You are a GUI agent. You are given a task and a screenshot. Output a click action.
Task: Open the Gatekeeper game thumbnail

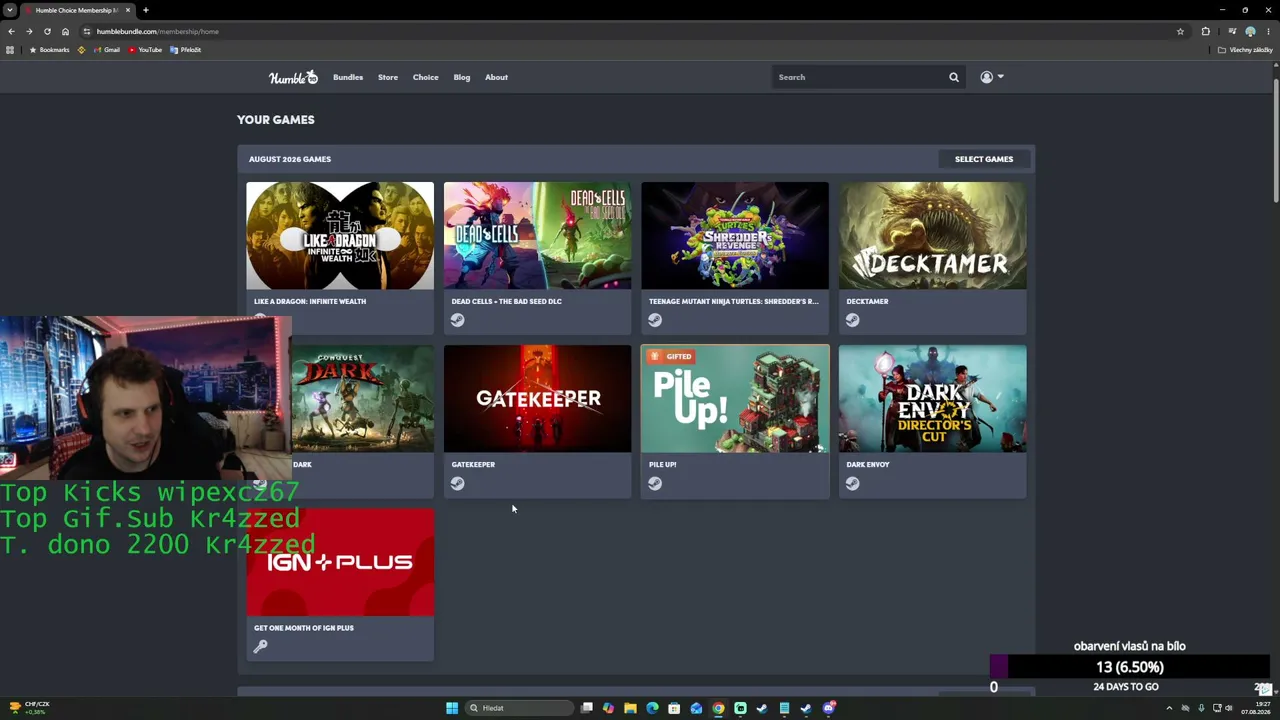coord(538,399)
